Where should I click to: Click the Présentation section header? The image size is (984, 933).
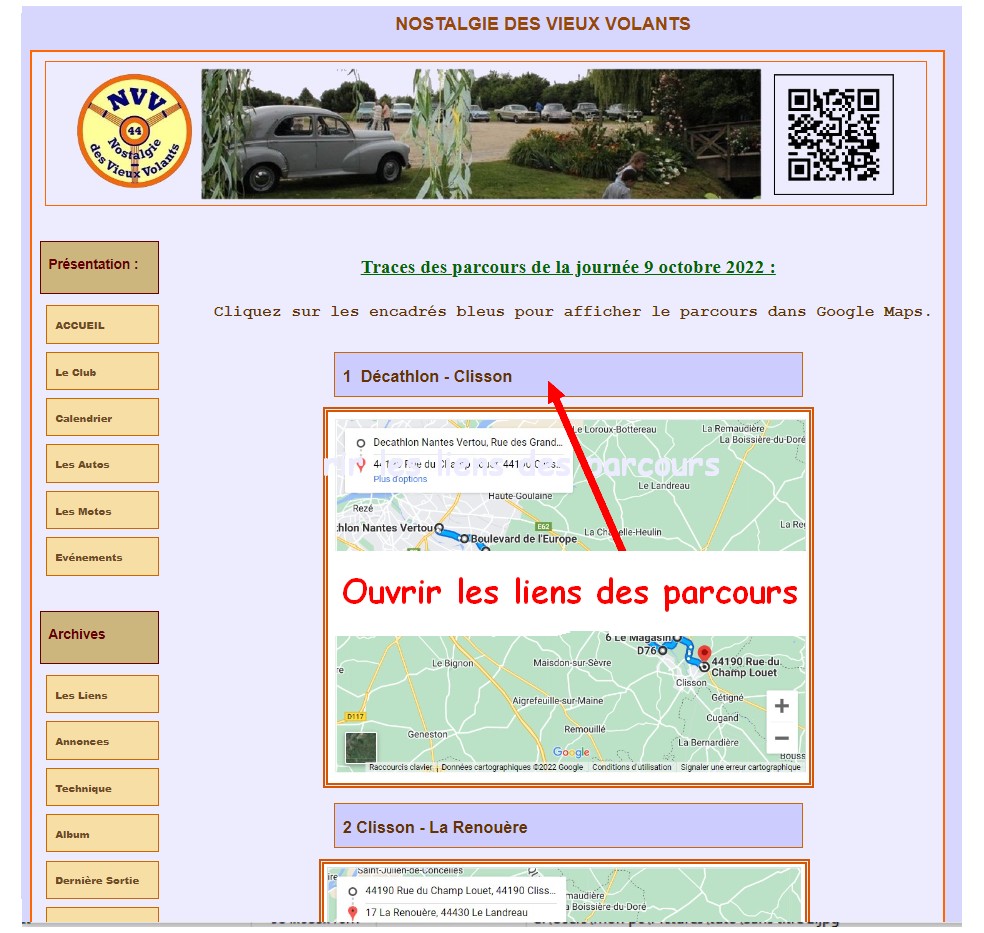point(99,267)
